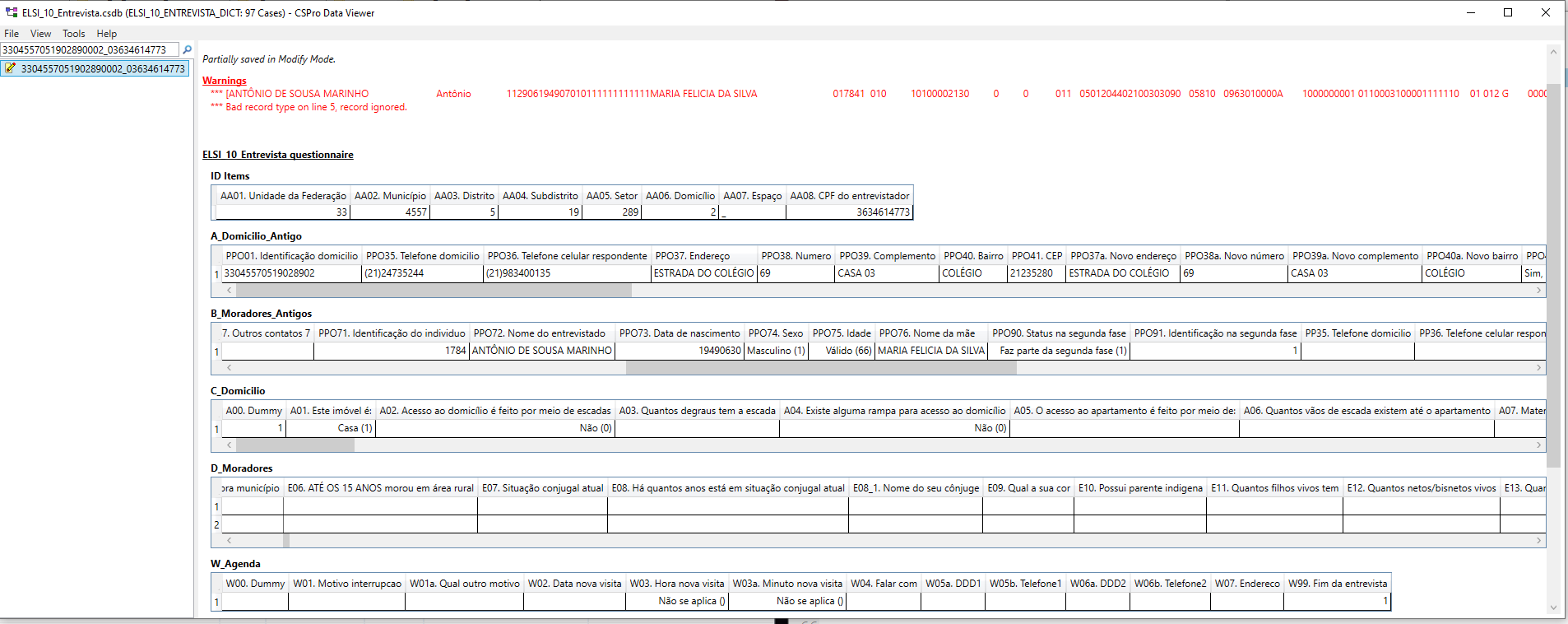
Task: Click right arrow of B_Moradores_Antigos scrollbar
Action: tap(1538, 367)
